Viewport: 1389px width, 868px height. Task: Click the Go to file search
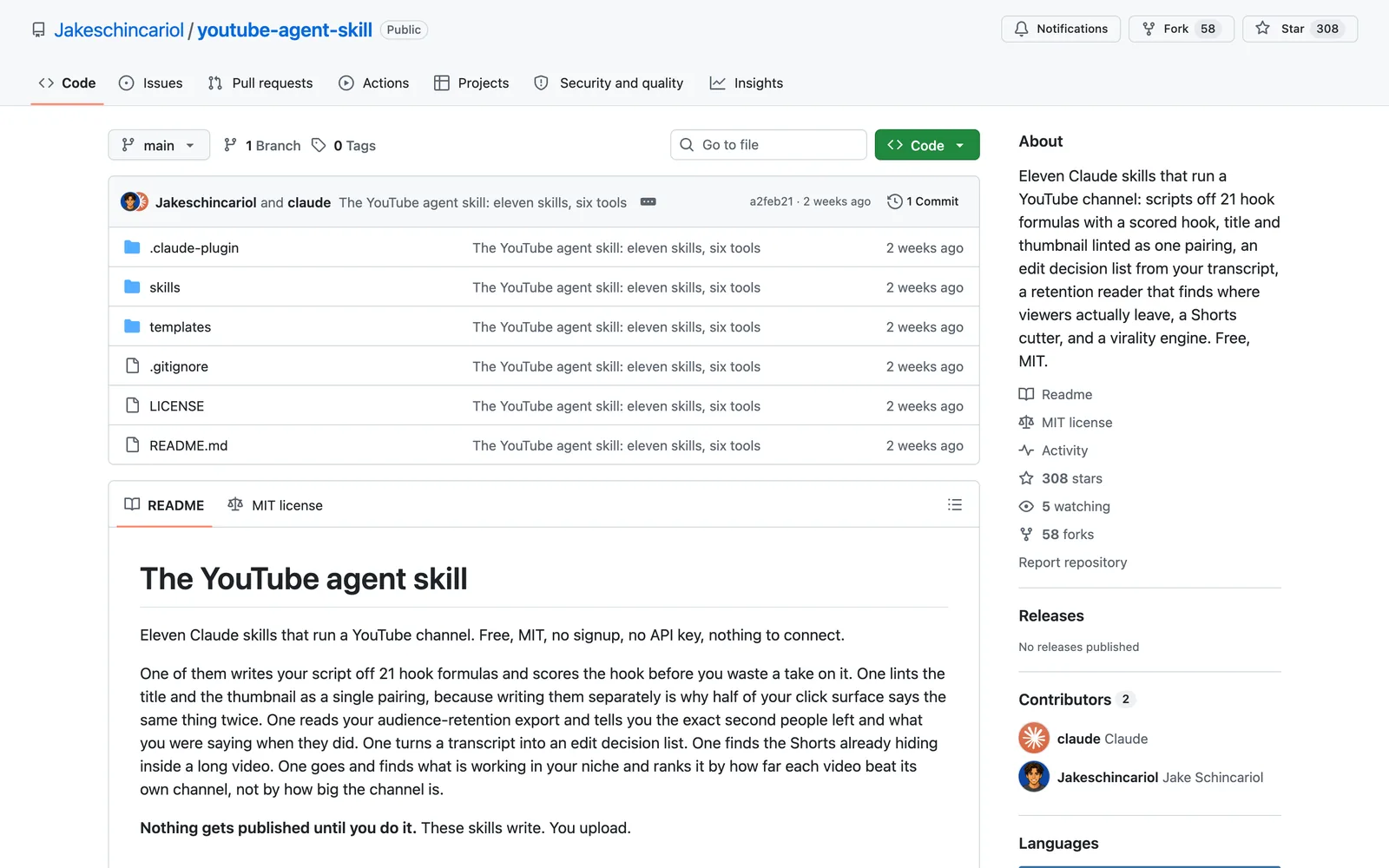(768, 145)
